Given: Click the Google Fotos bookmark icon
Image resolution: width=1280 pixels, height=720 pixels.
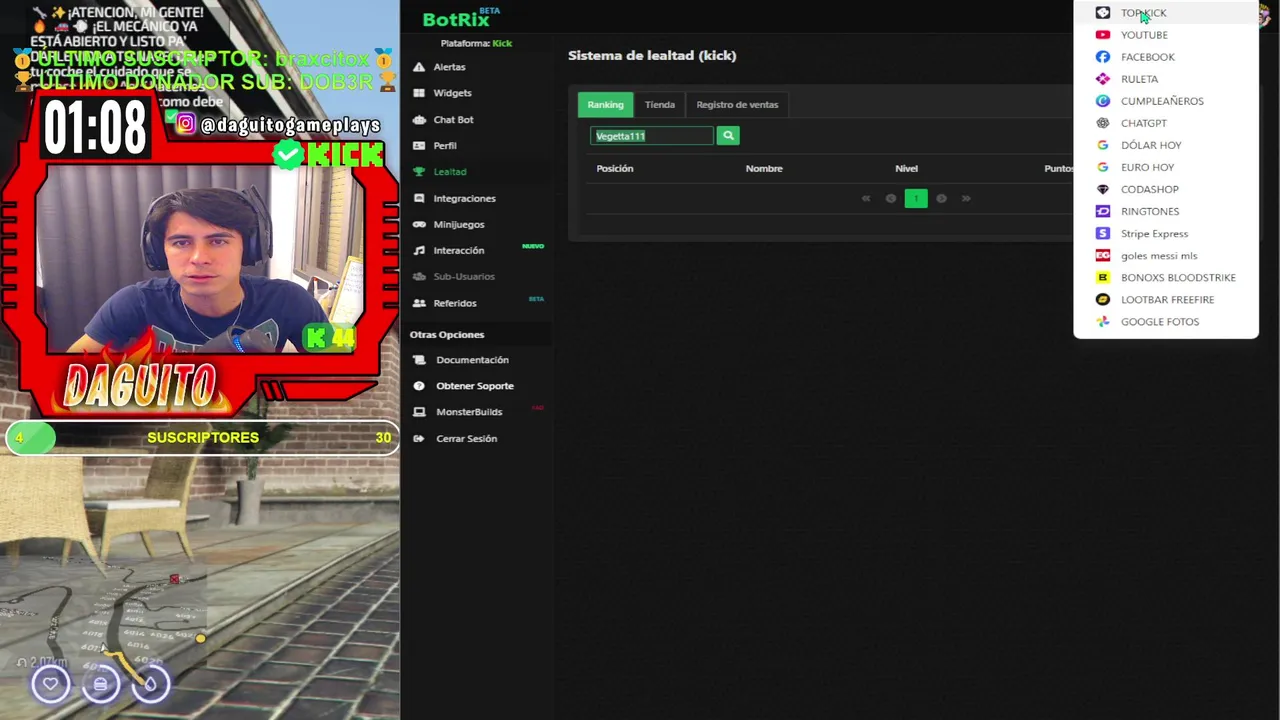Looking at the screenshot, I should 1102,322.
